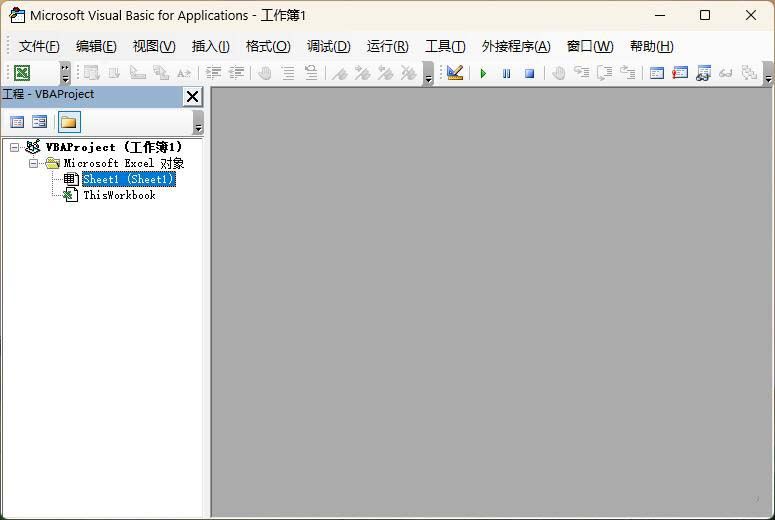Click List Constants toolbar icon

tap(115, 73)
